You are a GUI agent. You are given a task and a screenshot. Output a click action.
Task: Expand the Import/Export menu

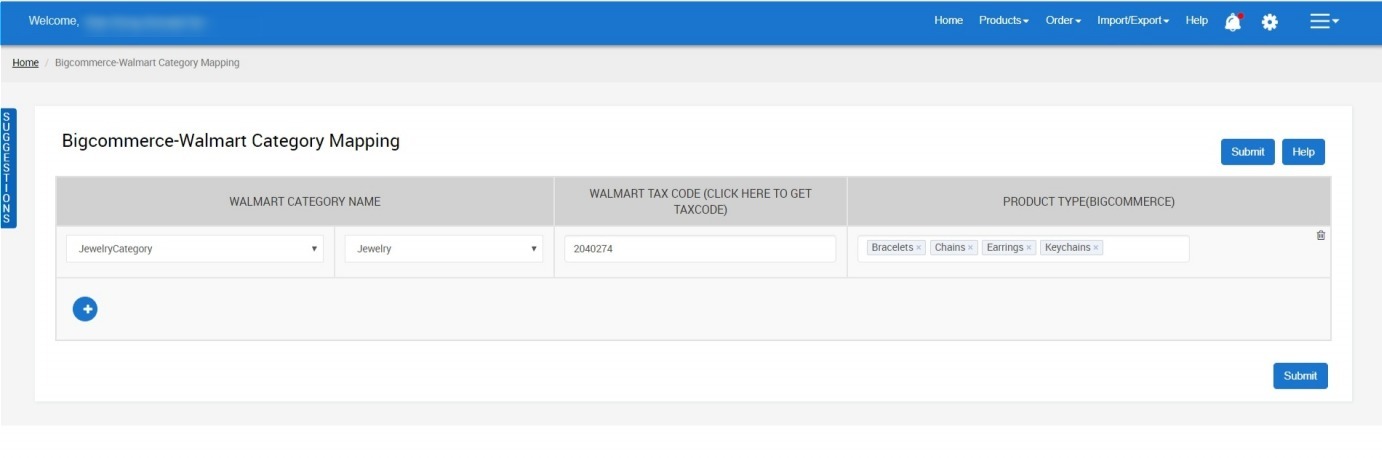[1133, 21]
